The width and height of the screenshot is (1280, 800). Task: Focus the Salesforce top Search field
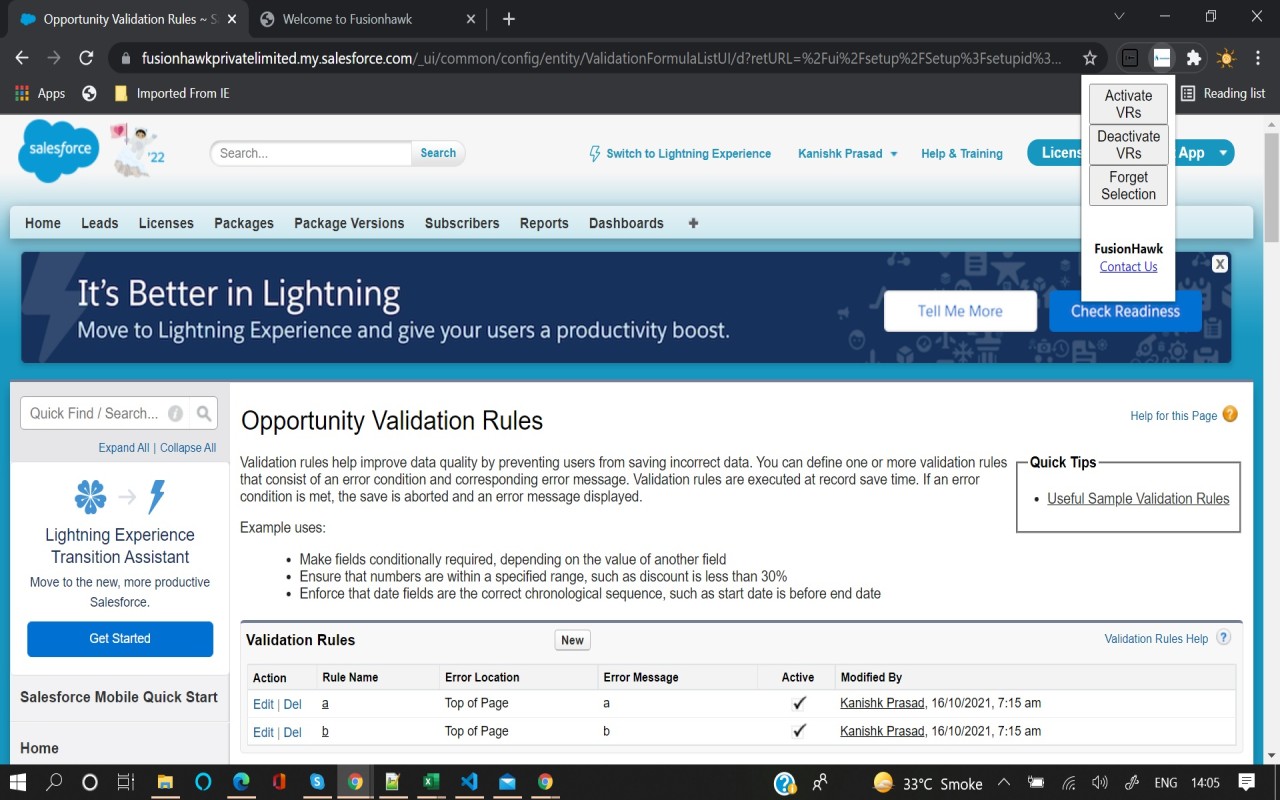pyautogui.click(x=311, y=153)
